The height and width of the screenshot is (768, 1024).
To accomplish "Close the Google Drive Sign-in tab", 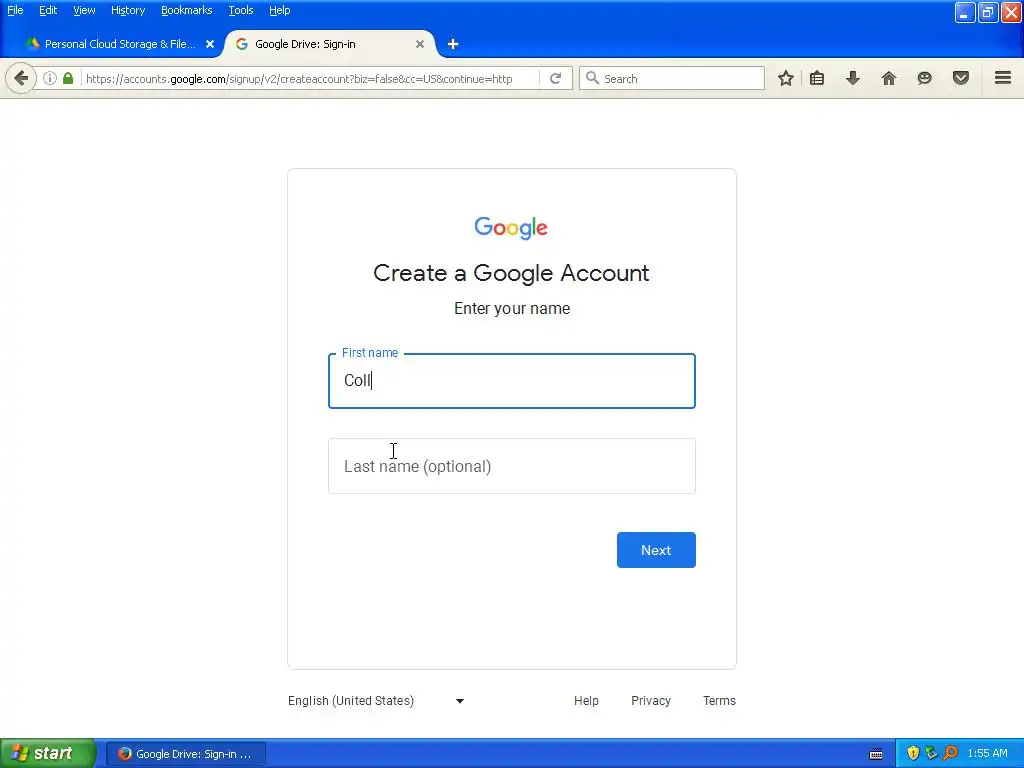I will pos(420,44).
